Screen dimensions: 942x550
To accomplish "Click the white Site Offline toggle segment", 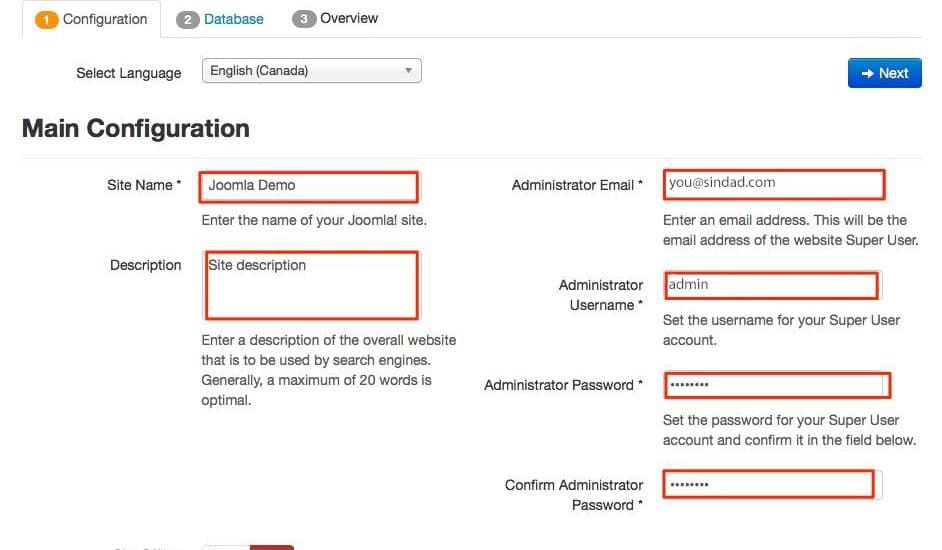I will 226,547.
